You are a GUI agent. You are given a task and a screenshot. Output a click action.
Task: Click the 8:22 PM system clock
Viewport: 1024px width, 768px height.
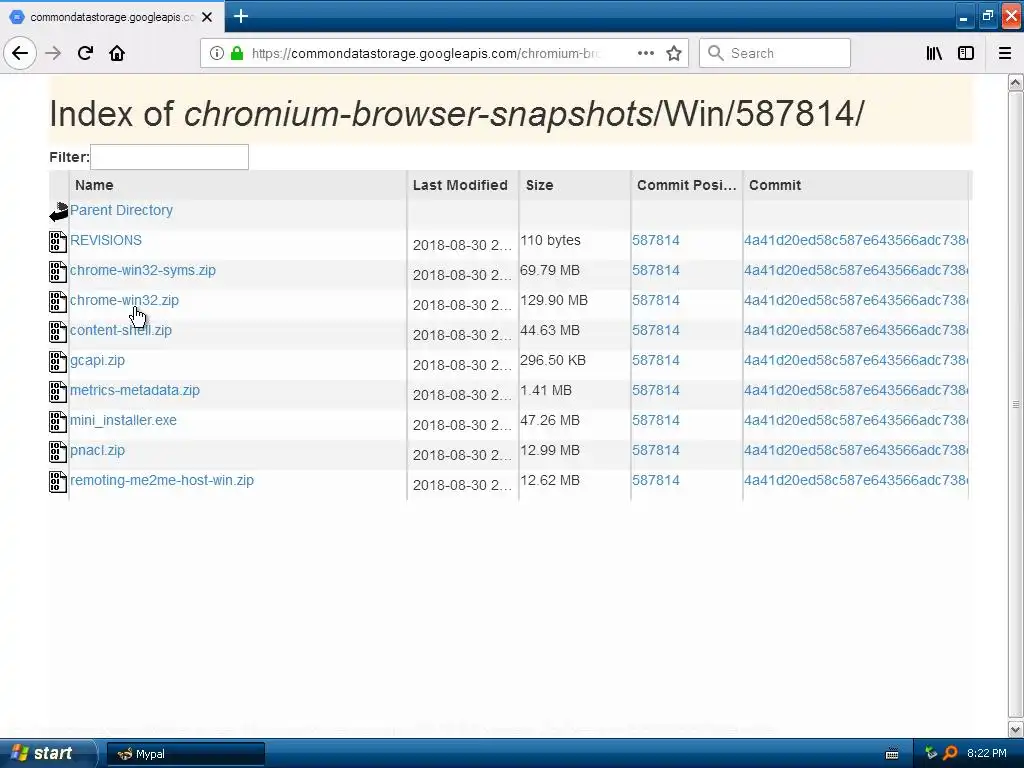tap(987, 753)
